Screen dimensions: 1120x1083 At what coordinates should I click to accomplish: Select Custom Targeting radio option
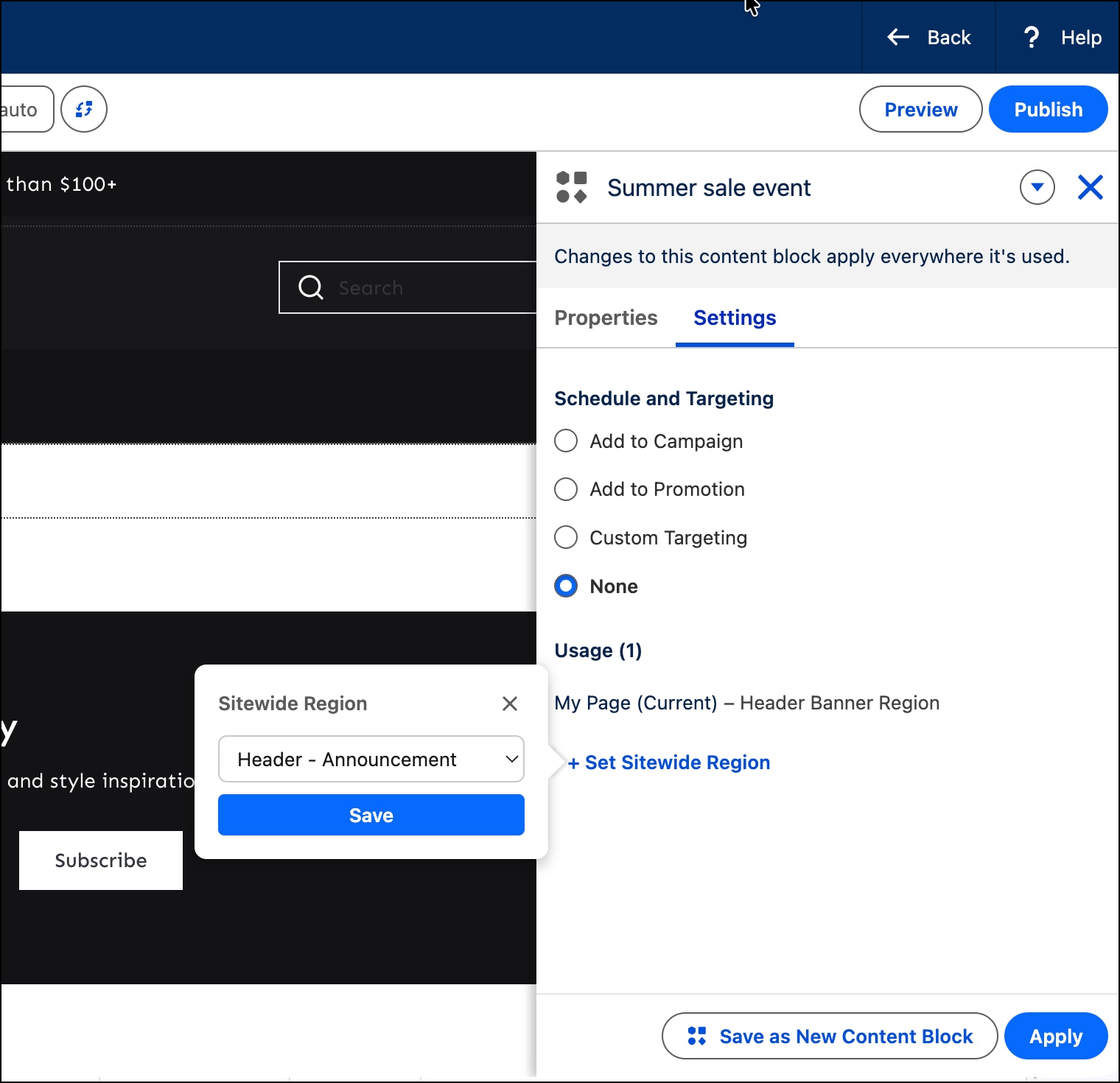pyautogui.click(x=566, y=537)
